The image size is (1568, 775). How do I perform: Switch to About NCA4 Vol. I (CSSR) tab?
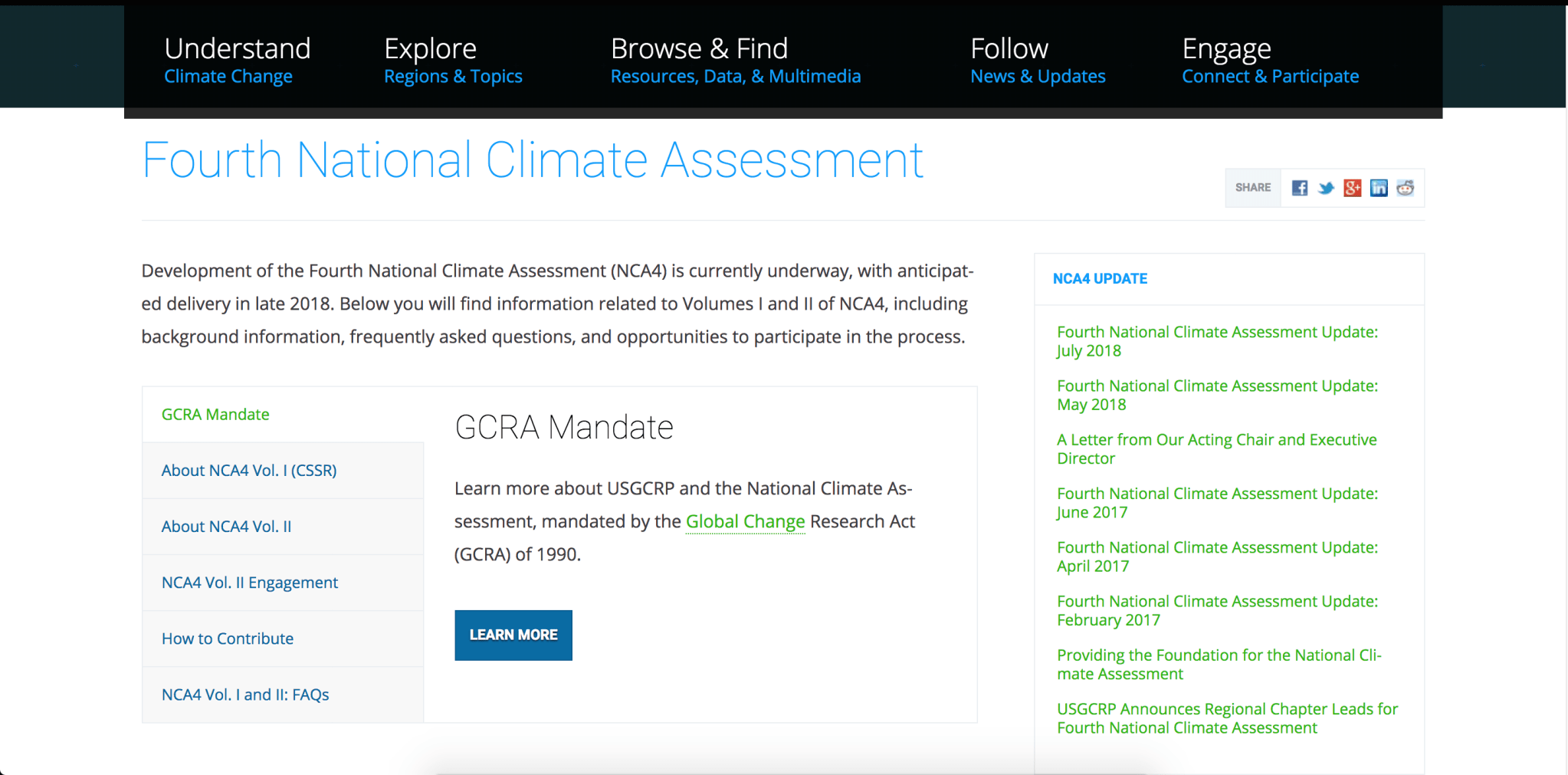tap(249, 471)
